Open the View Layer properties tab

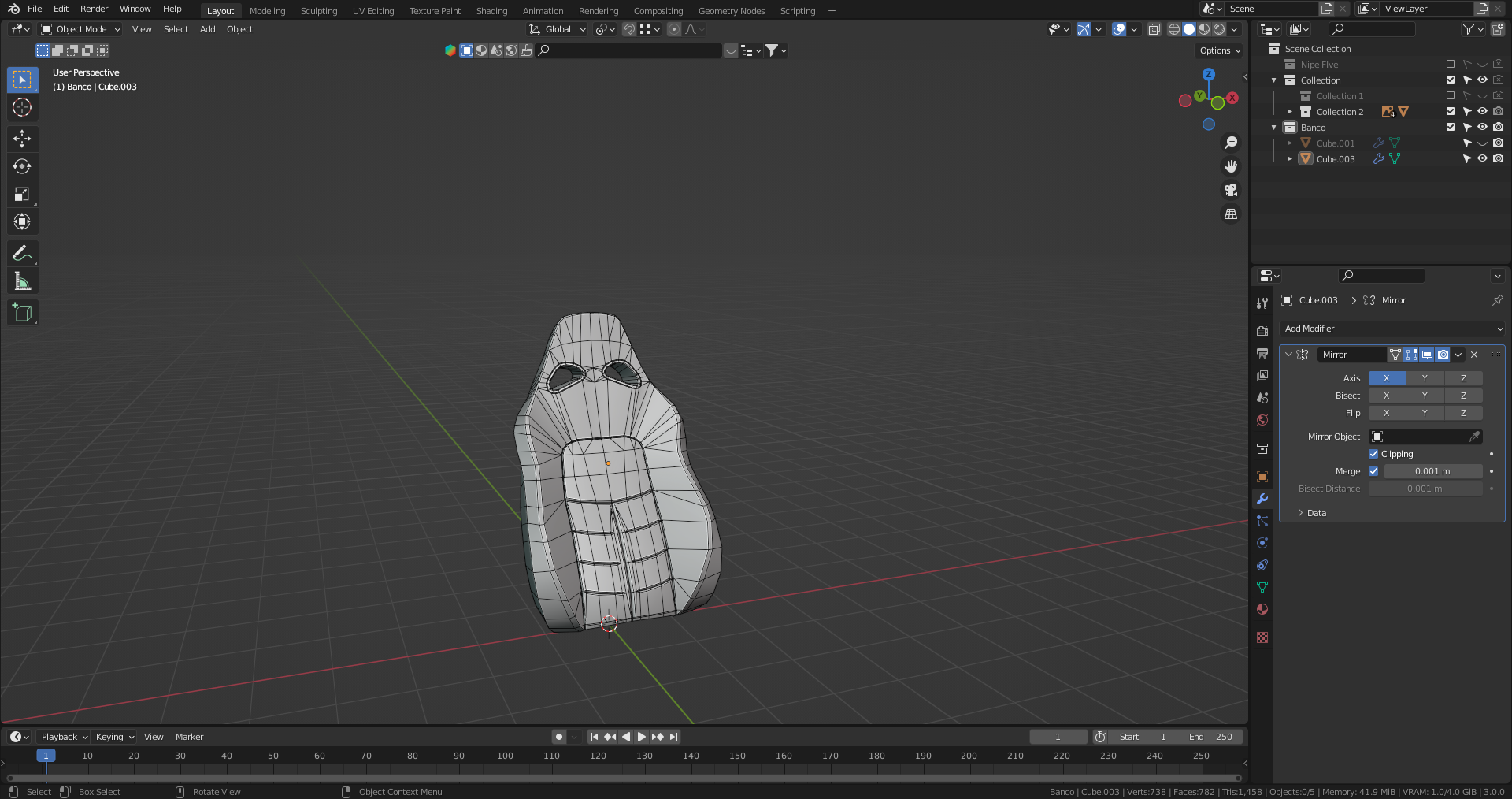click(1262, 376)
